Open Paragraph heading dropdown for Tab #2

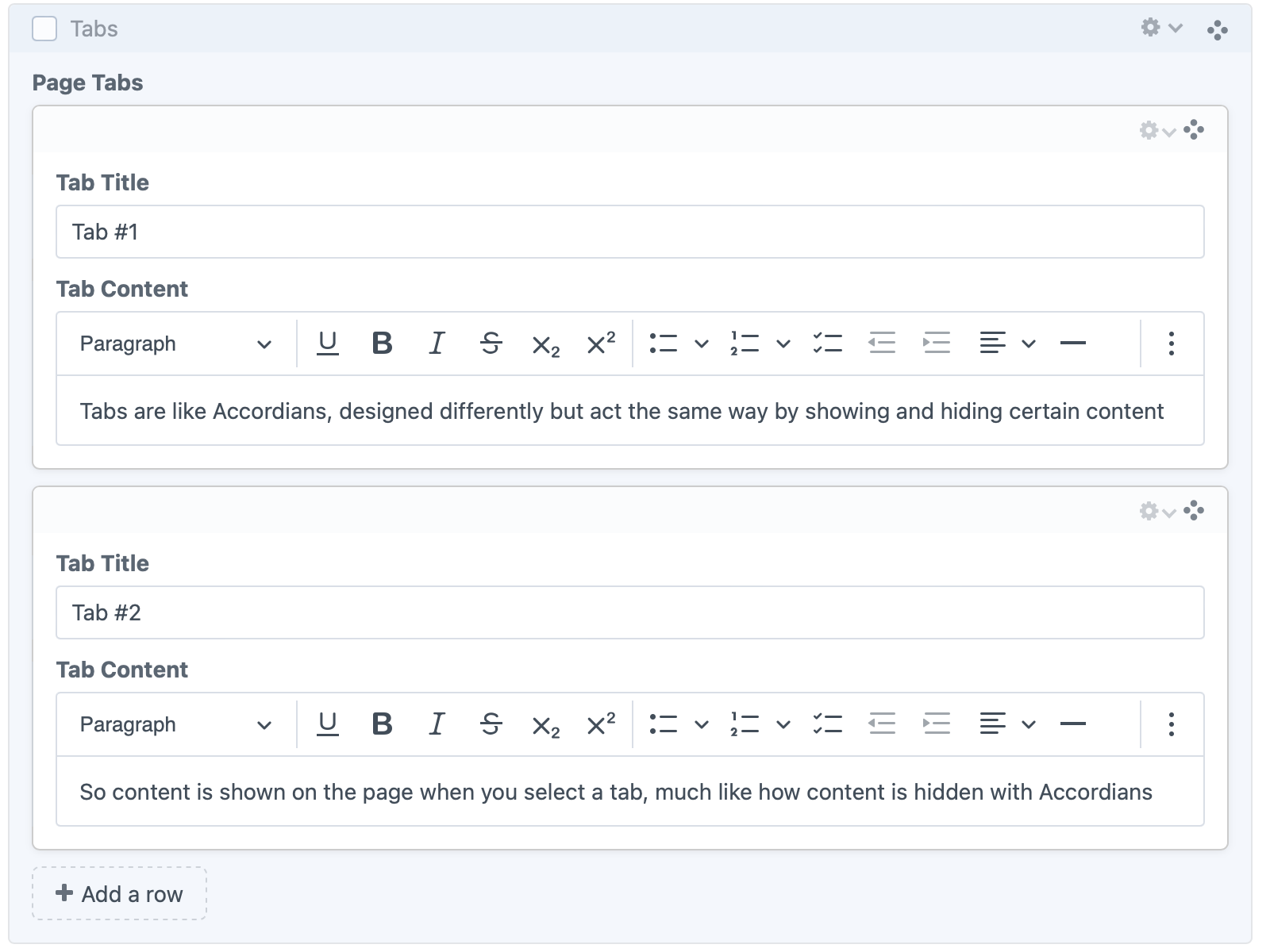click(175, 724)
